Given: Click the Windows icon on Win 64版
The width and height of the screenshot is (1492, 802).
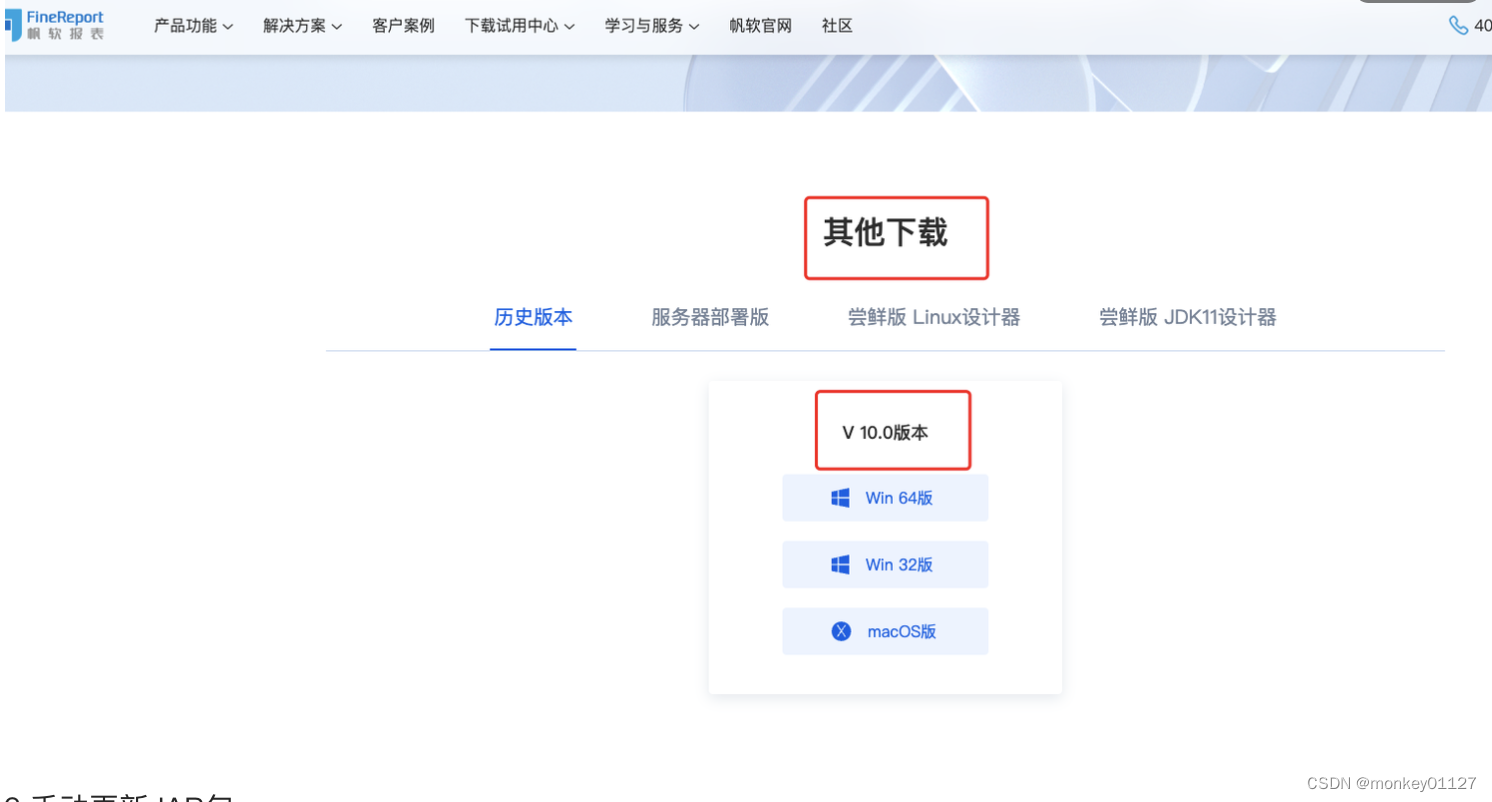Looking at the screenshot, I should pos(841,498).
